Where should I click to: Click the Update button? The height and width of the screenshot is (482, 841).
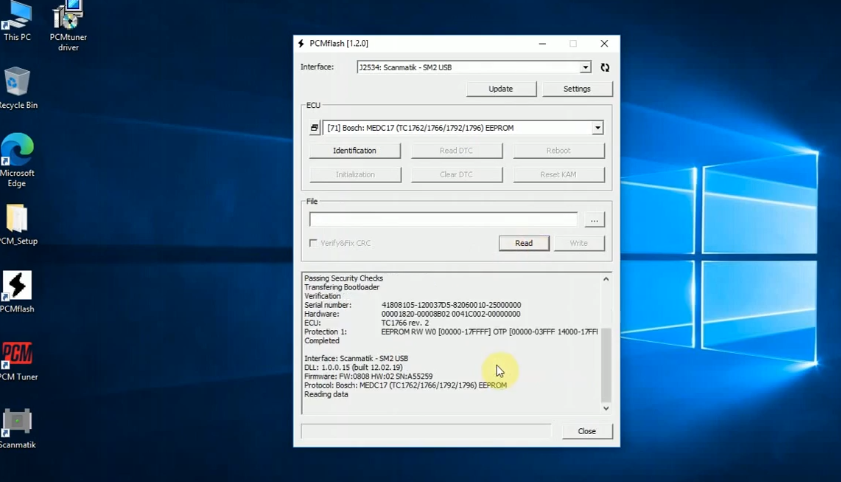[x=501, y=89]
